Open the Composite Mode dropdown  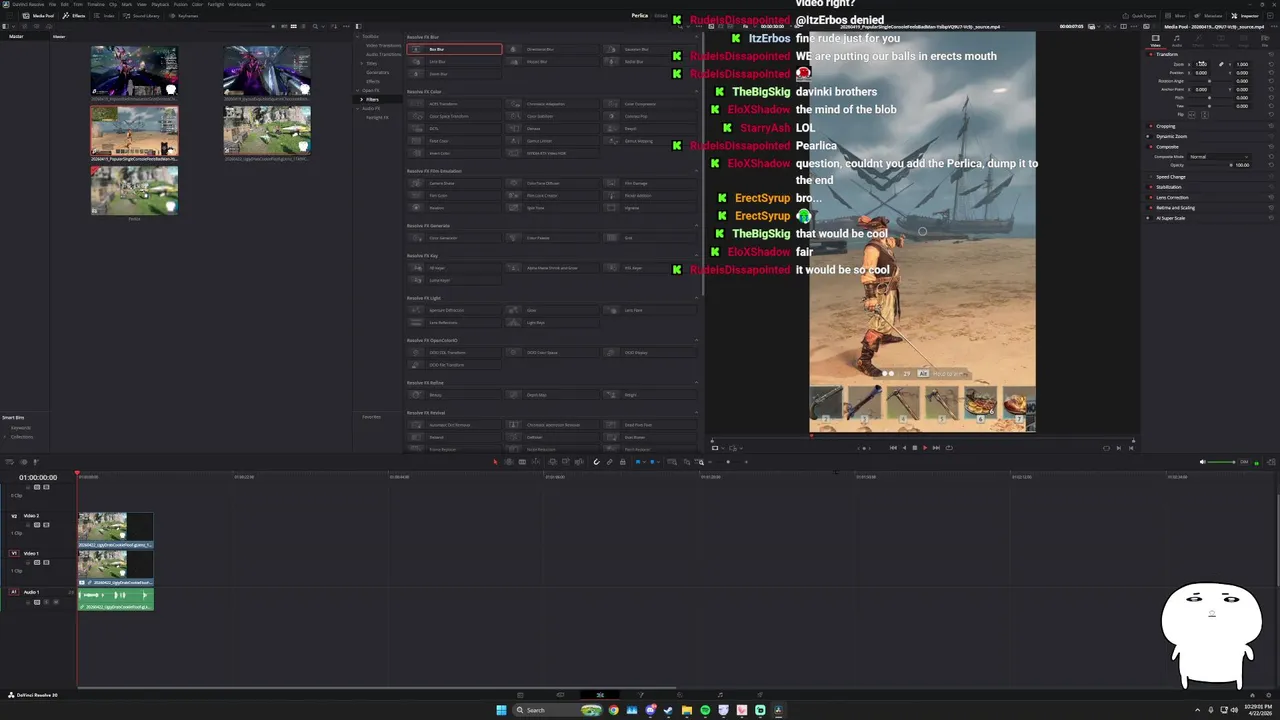click(x=1219, y=157)
